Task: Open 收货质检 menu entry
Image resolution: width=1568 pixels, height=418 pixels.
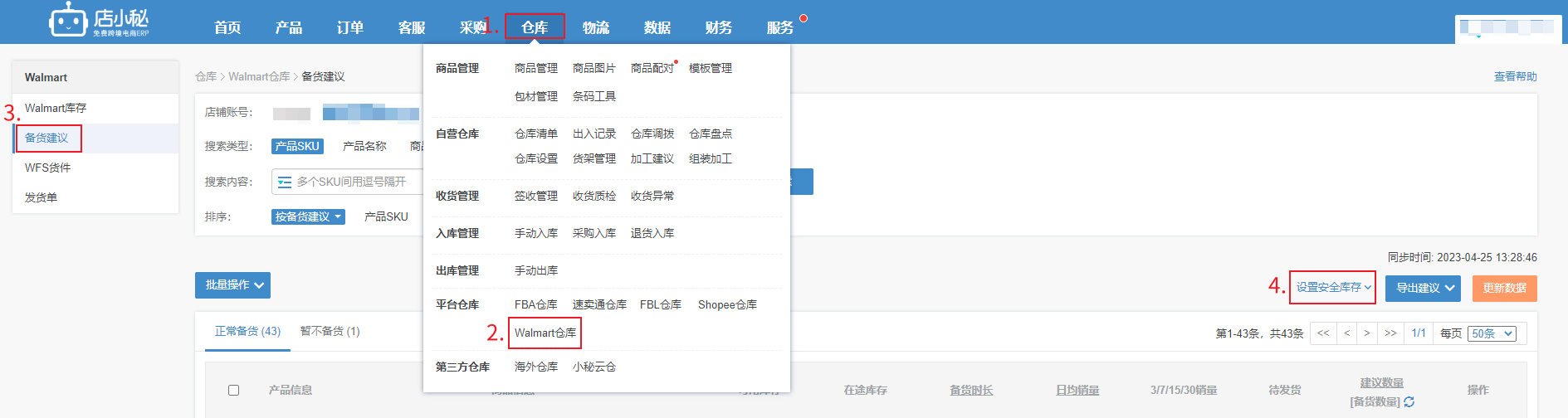Action: (x=593, y=196)
